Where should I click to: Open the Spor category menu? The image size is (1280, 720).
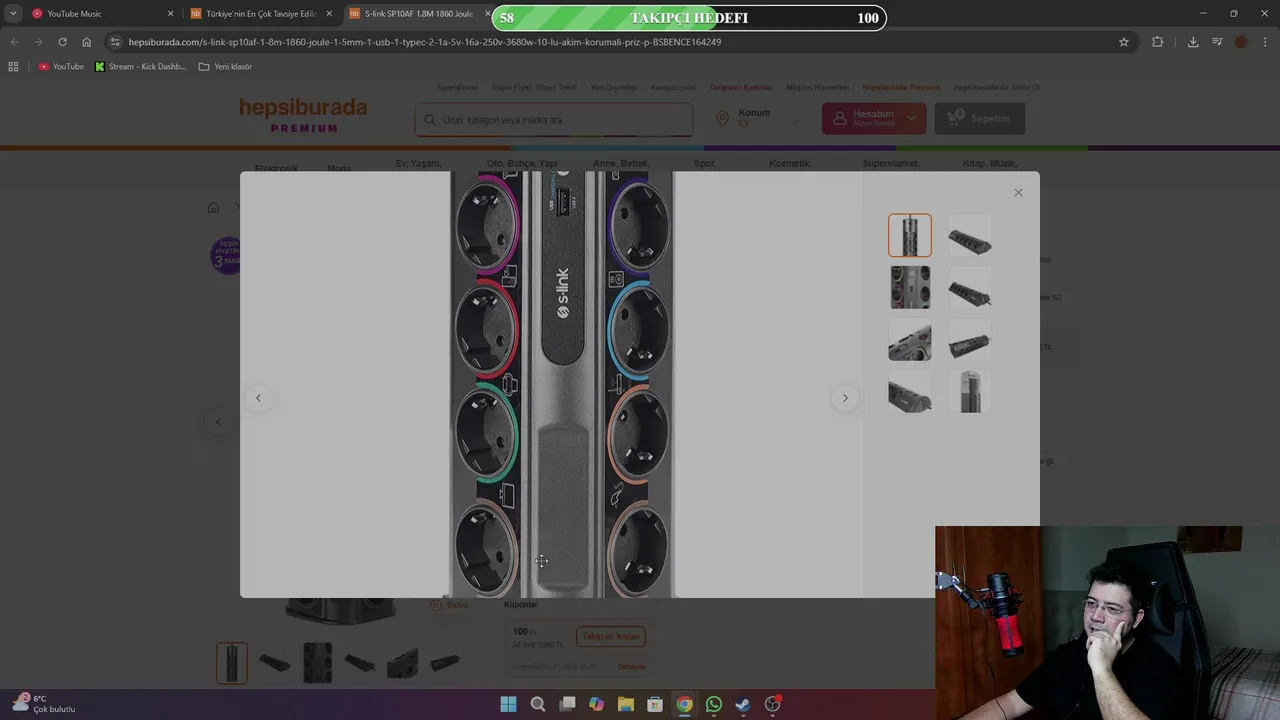pyautogui.click(x=705, y=164)
